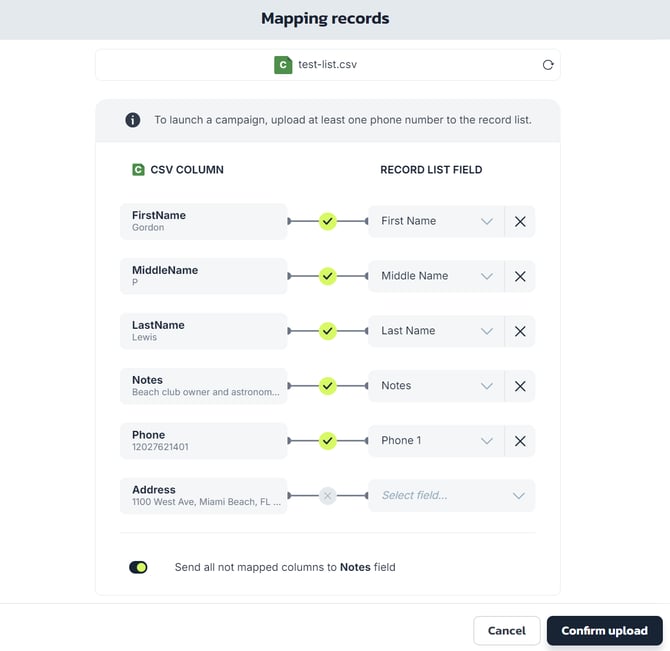Screen dimensions: 670x651
Task: Click the campaign phone number notice text
Action: (x=343, y=120)
